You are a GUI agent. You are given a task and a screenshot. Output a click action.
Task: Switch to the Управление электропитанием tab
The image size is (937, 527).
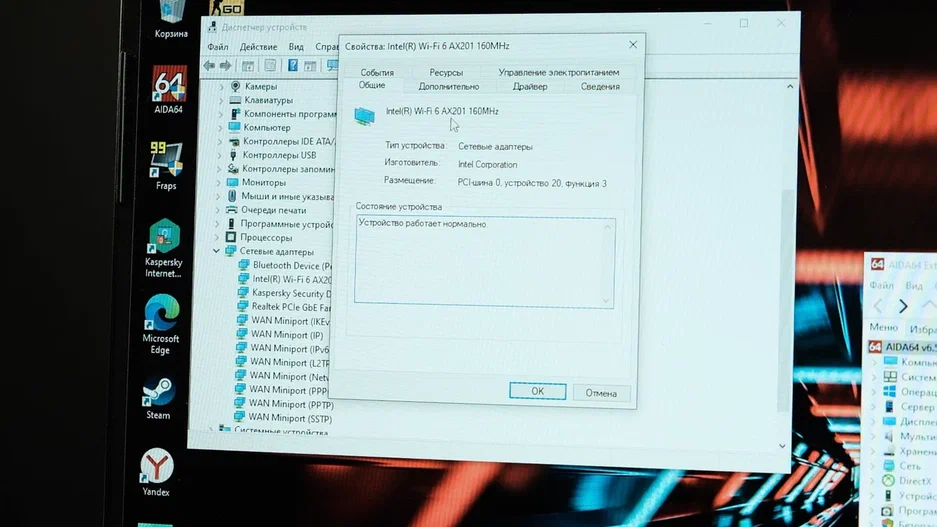click(559, 72)
